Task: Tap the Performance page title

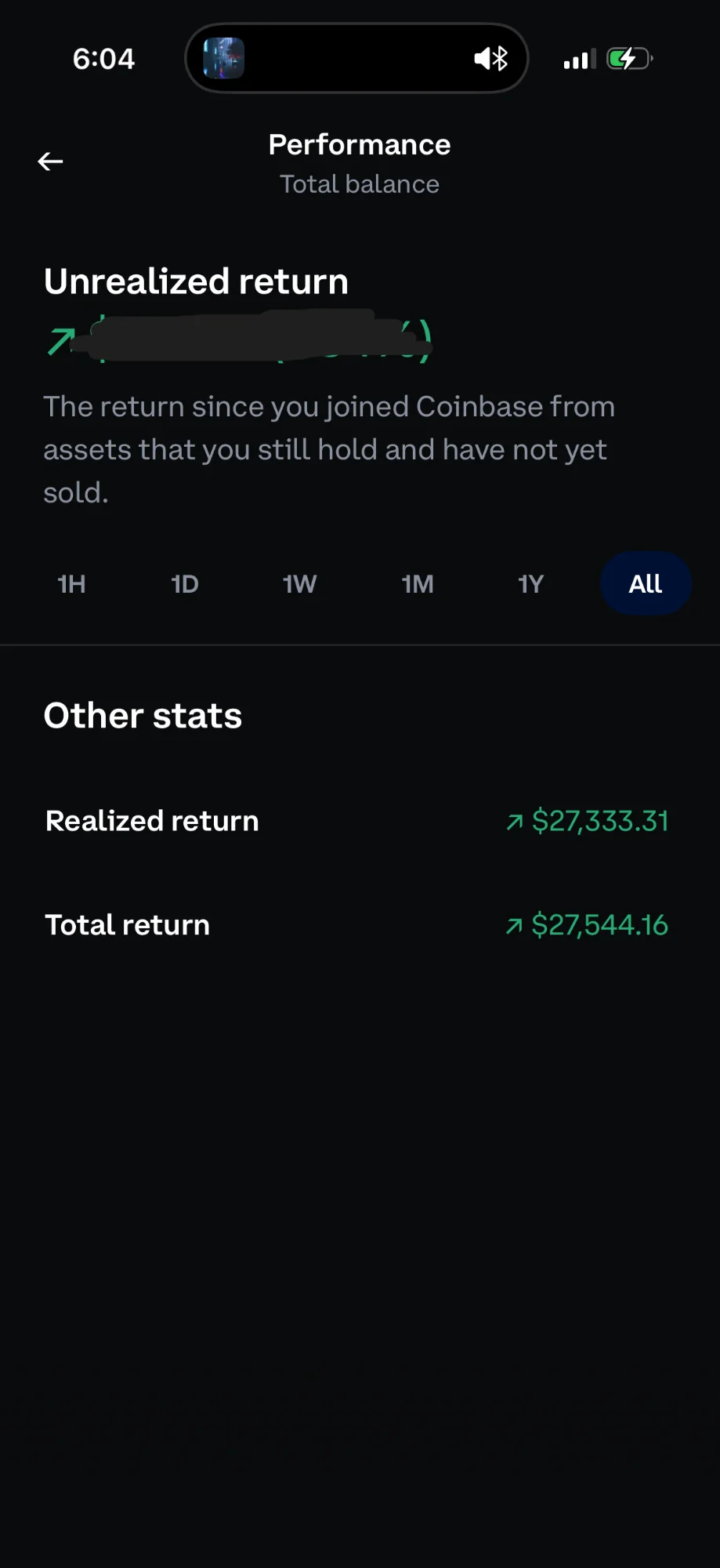Action: (360, 145)
